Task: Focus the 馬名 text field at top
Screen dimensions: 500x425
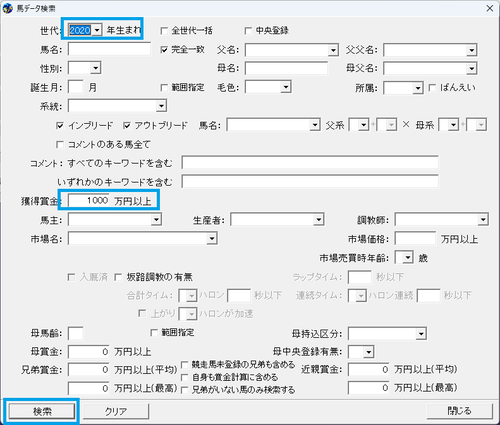Action: coord(109,50)
